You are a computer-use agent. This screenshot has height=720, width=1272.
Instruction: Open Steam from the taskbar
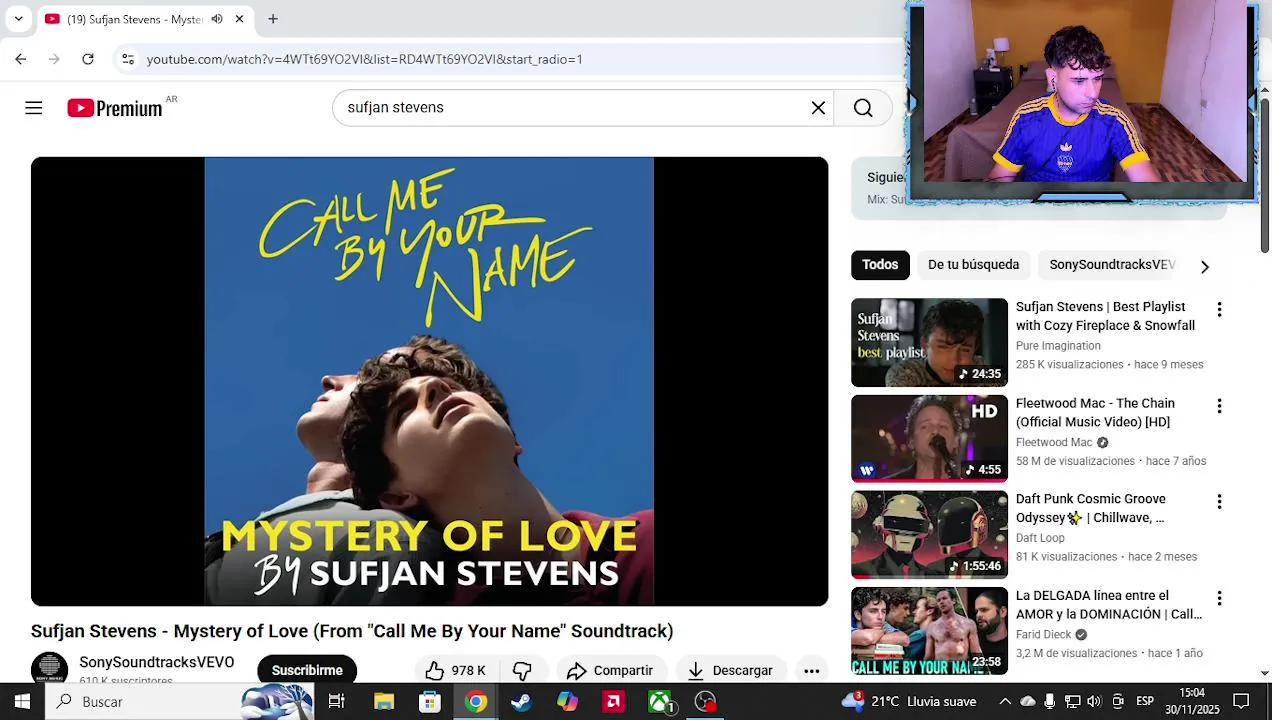tap(521, 702)
